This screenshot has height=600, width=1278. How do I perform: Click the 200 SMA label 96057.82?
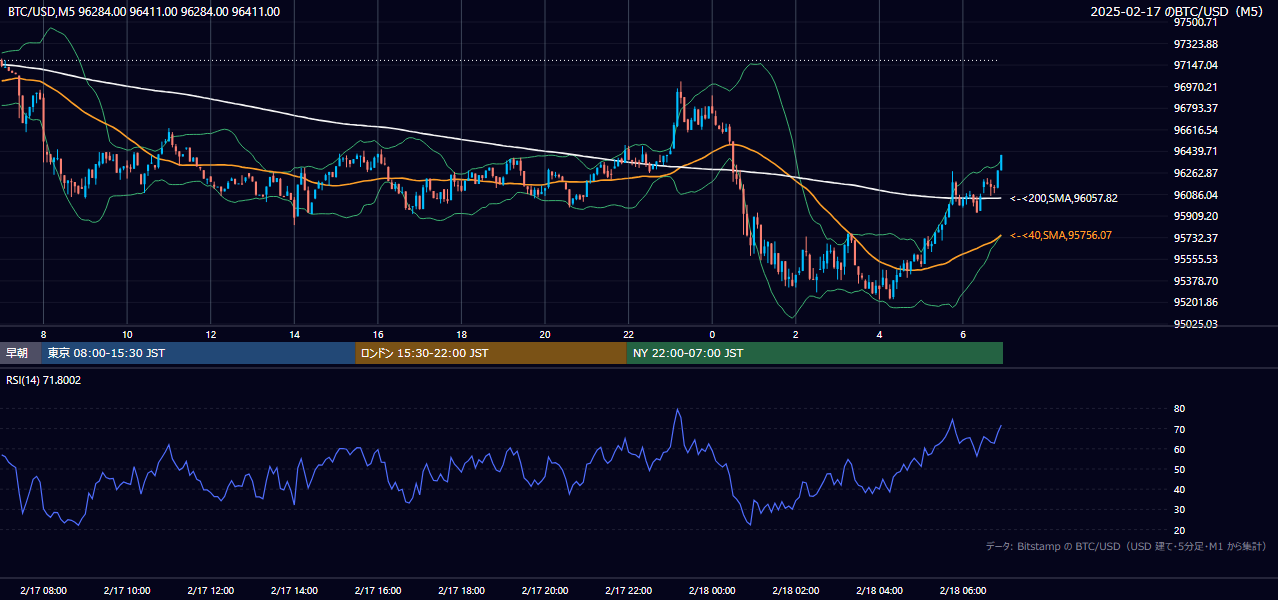pyautogui.click(x=1064, y=198)
